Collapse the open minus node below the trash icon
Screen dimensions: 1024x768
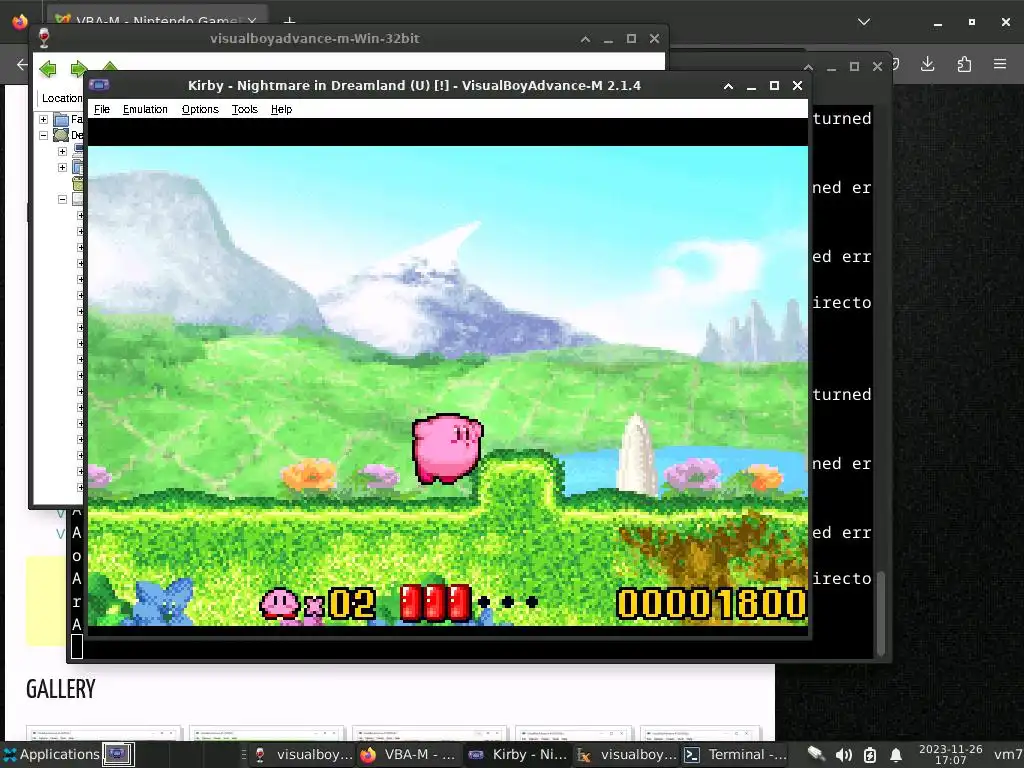[x=62, y=199]
